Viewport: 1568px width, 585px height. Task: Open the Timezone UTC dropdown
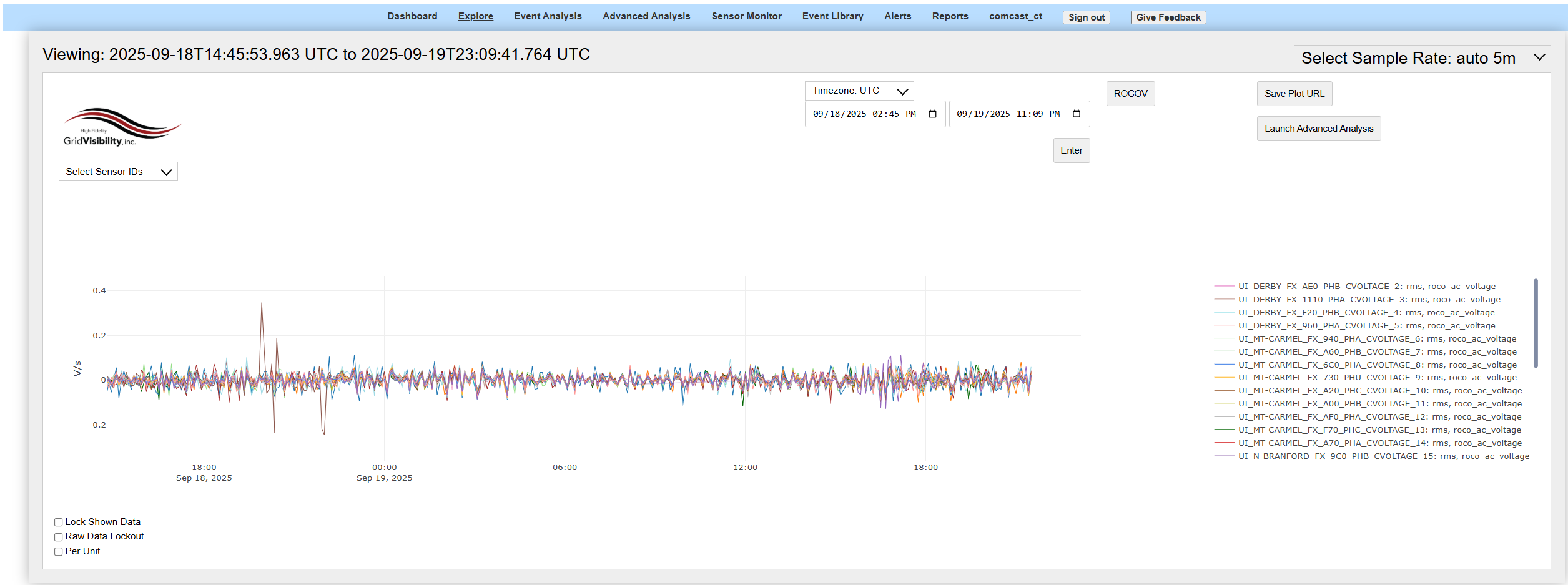pyautogui.click(x=859, y=91)
